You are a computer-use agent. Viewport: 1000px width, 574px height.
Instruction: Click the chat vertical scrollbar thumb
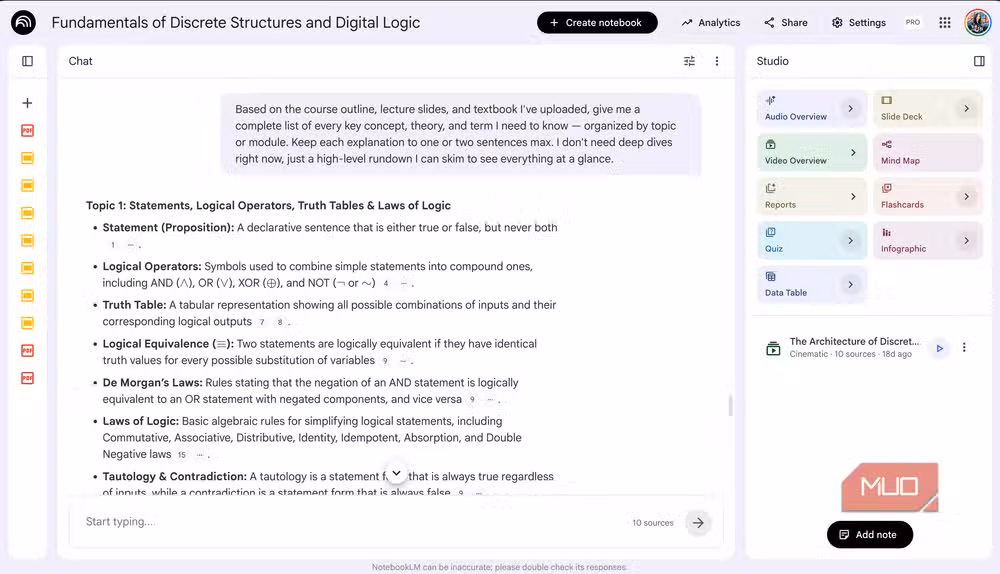point(730,405)
